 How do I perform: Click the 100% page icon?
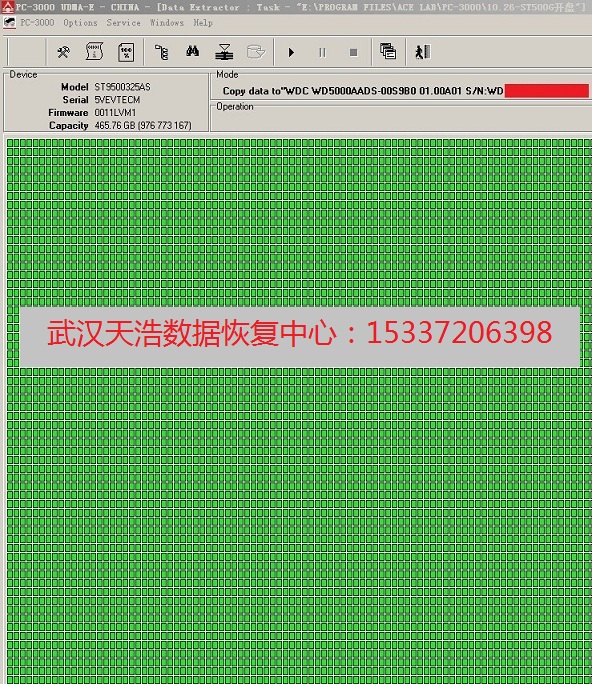point(126,52)
